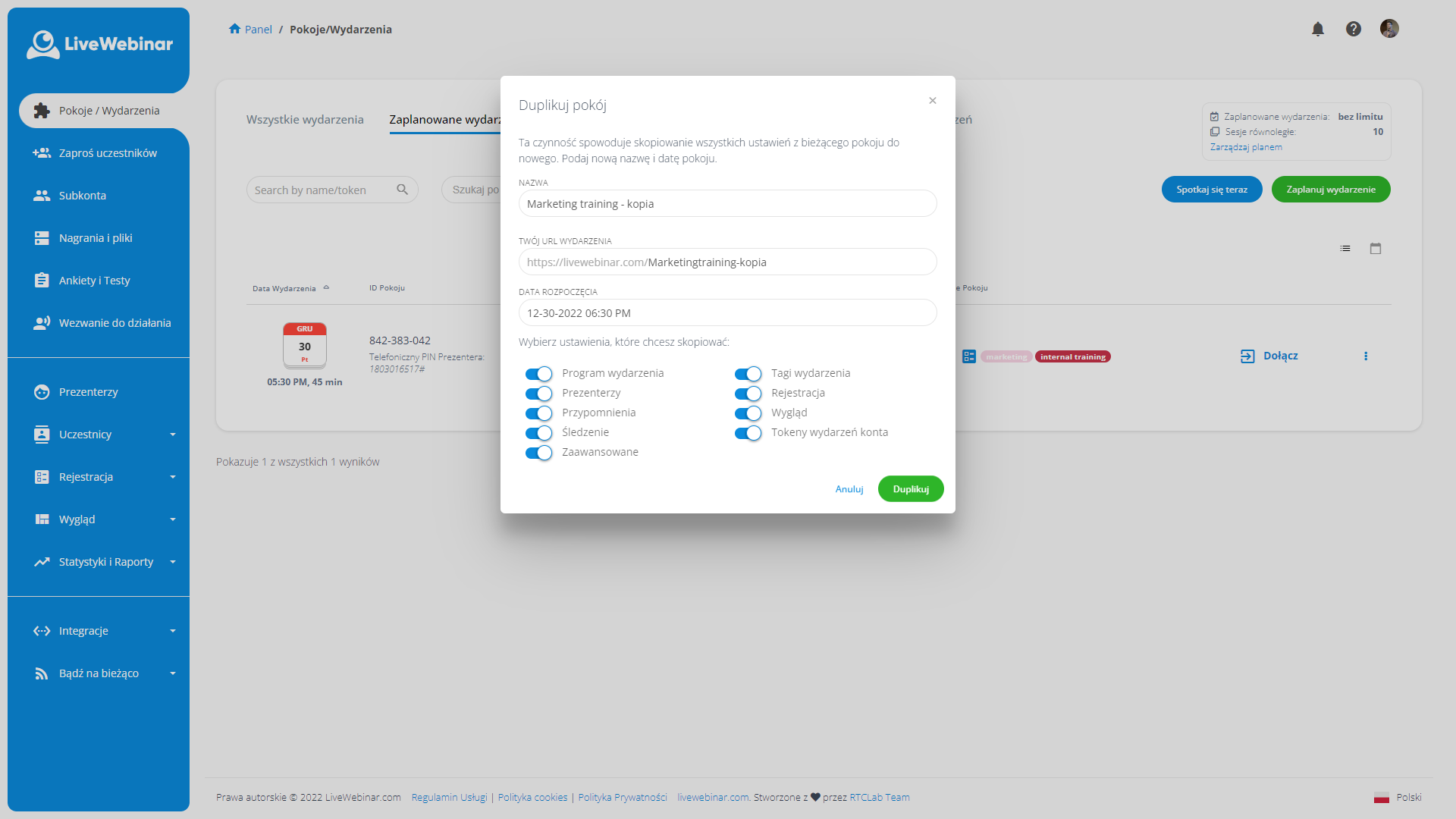Open the Pokoje / Wydarzenia menu item
The height and width of the screenshot is (819, 1456).
[x=109, y=110]
